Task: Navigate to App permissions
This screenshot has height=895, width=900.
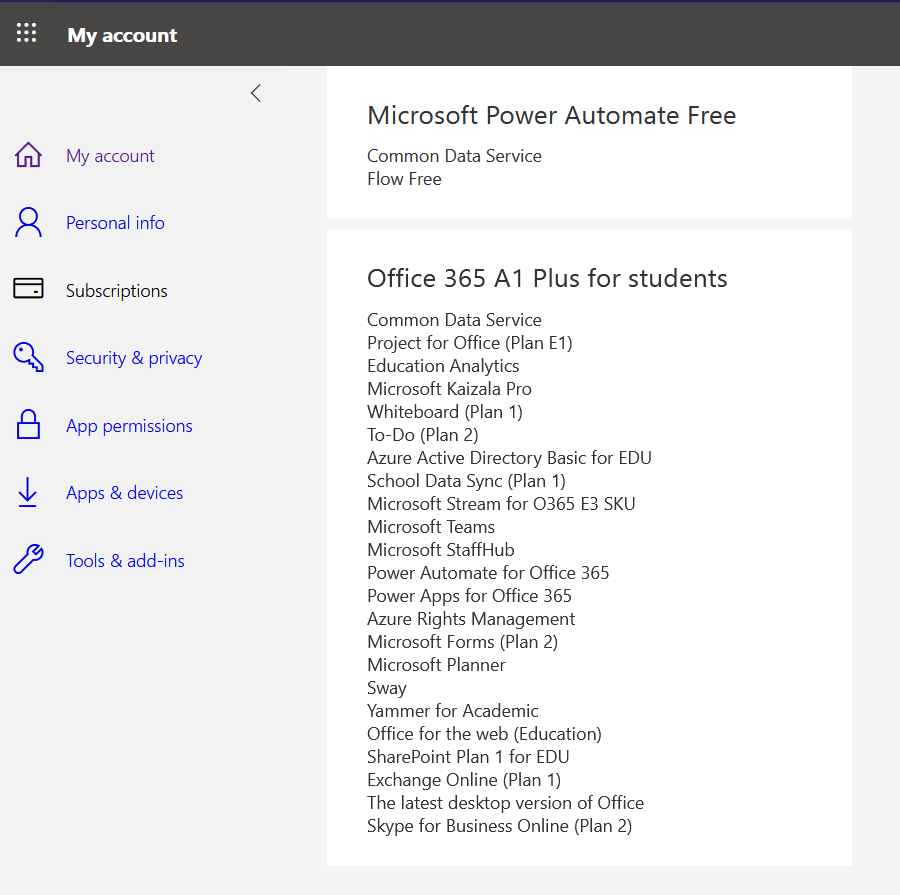Action: tap(129, 426)
